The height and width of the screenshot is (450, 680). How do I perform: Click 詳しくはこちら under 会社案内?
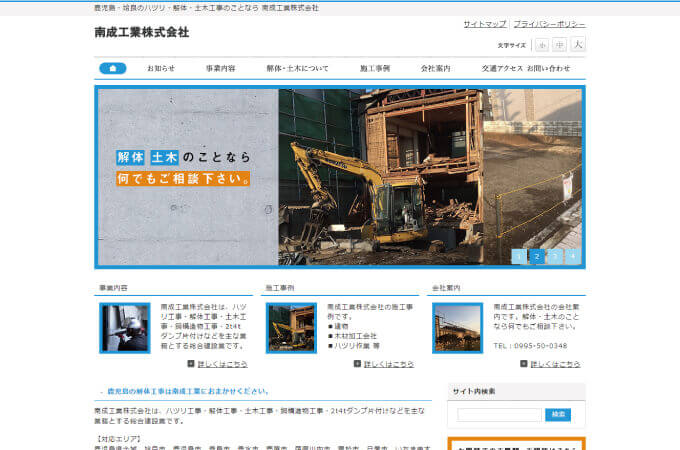pos(554,364)
